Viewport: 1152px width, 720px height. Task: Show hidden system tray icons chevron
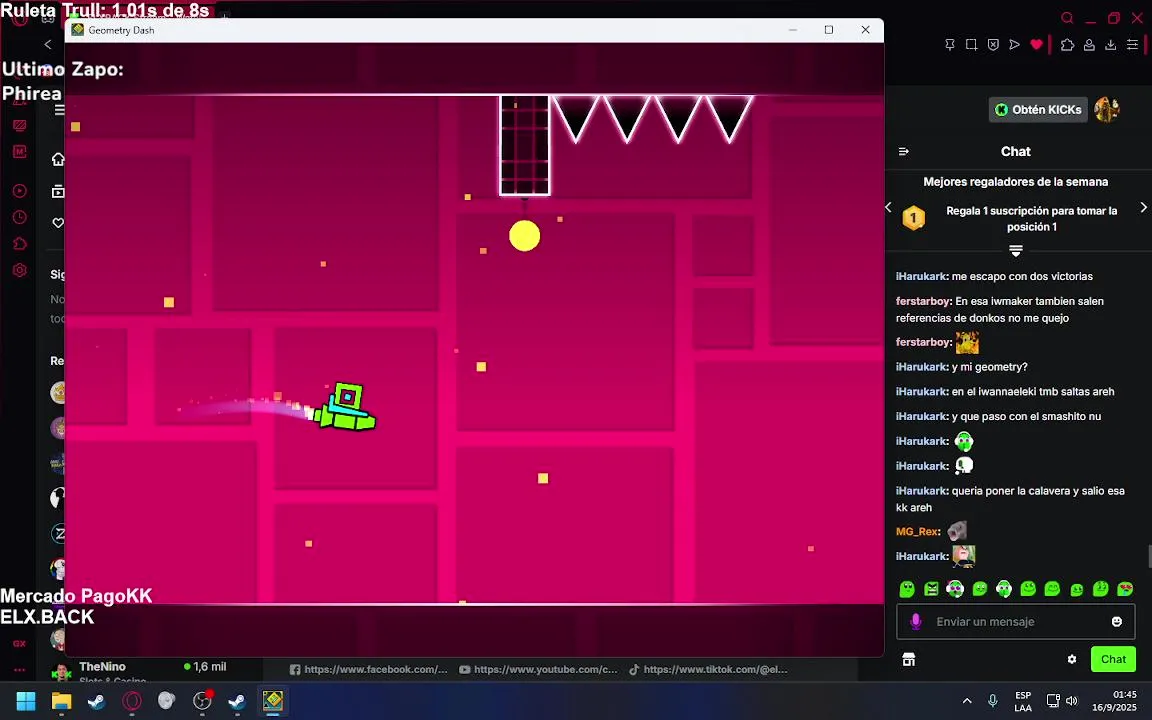click(967, 701)
